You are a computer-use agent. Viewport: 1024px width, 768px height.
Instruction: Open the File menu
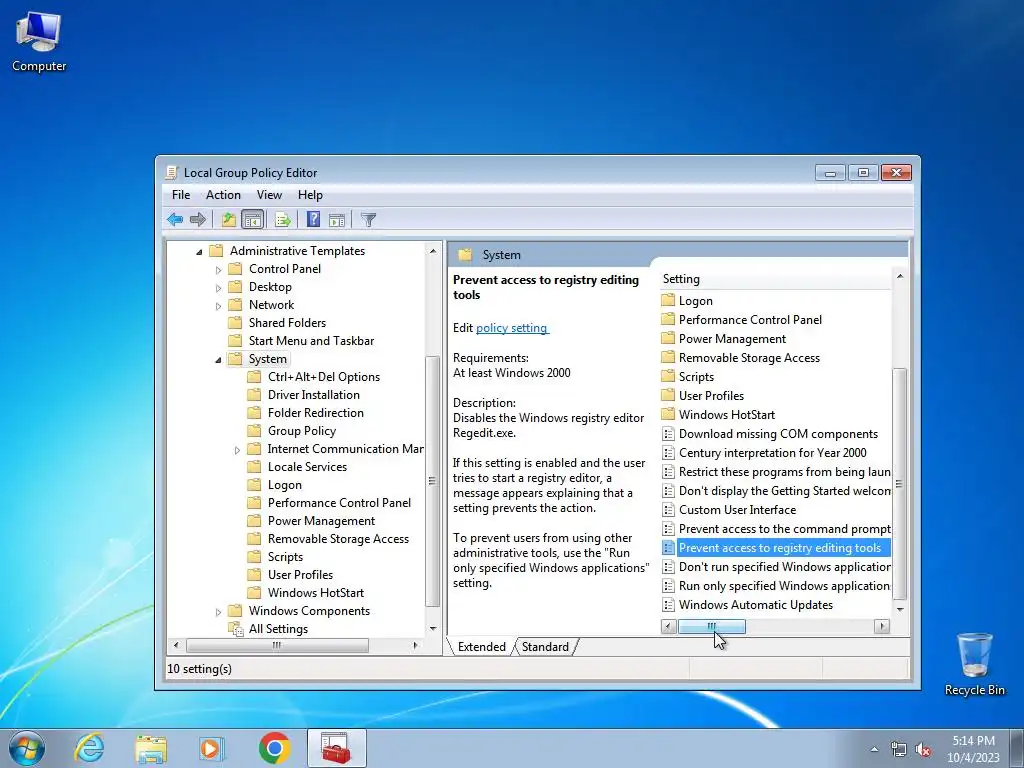point(181,195)
